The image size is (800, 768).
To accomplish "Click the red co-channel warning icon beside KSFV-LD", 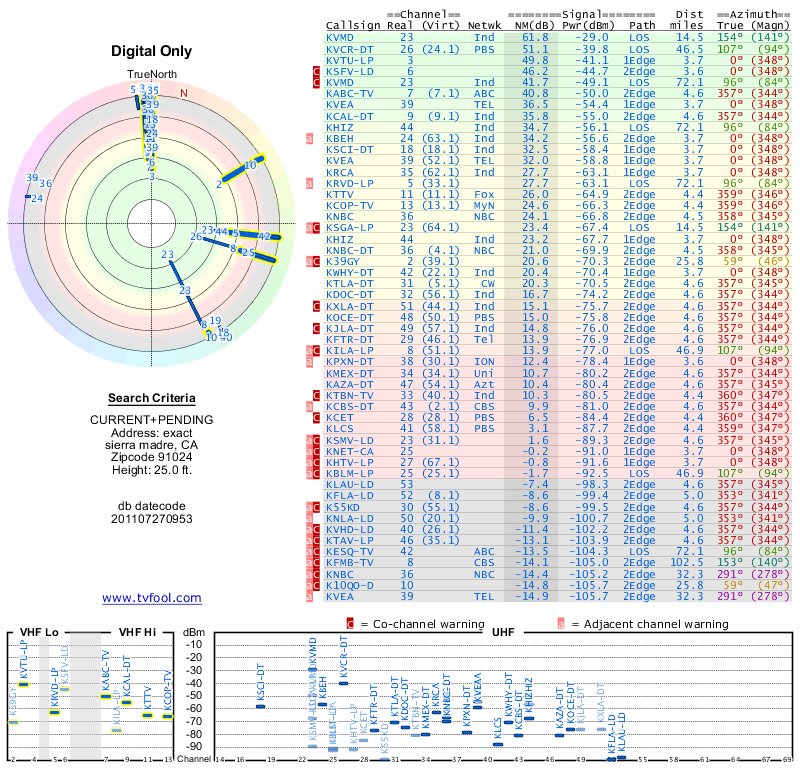I will pyautogui.click(x=316, y=71).
